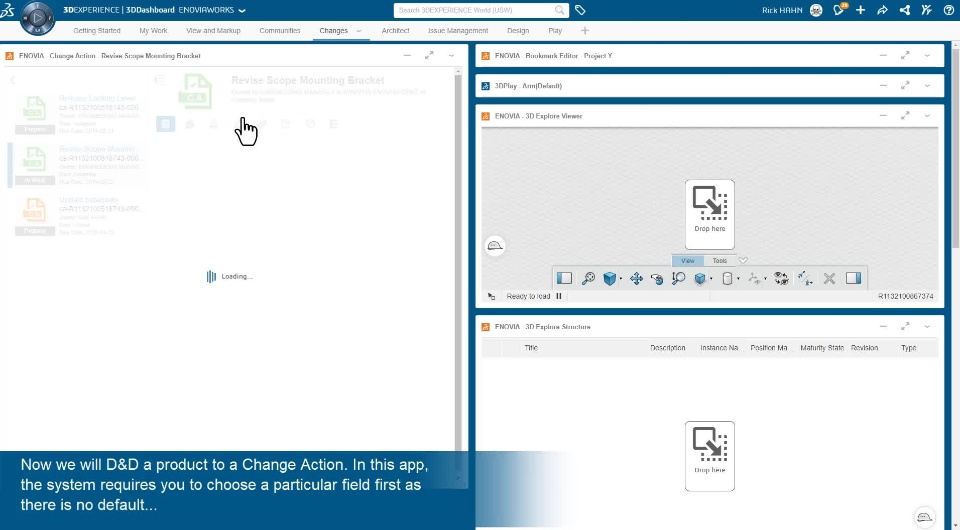Switch to the Getting Started tab
Screen dimensions: 960x530
pos(97,31)
